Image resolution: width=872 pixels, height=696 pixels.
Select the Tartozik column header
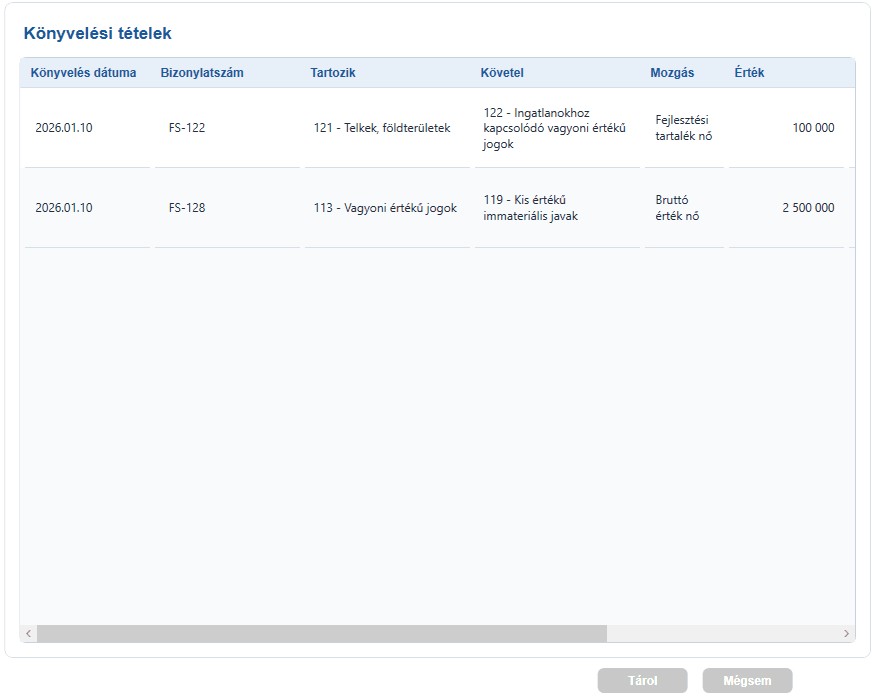tap(333, 73)
